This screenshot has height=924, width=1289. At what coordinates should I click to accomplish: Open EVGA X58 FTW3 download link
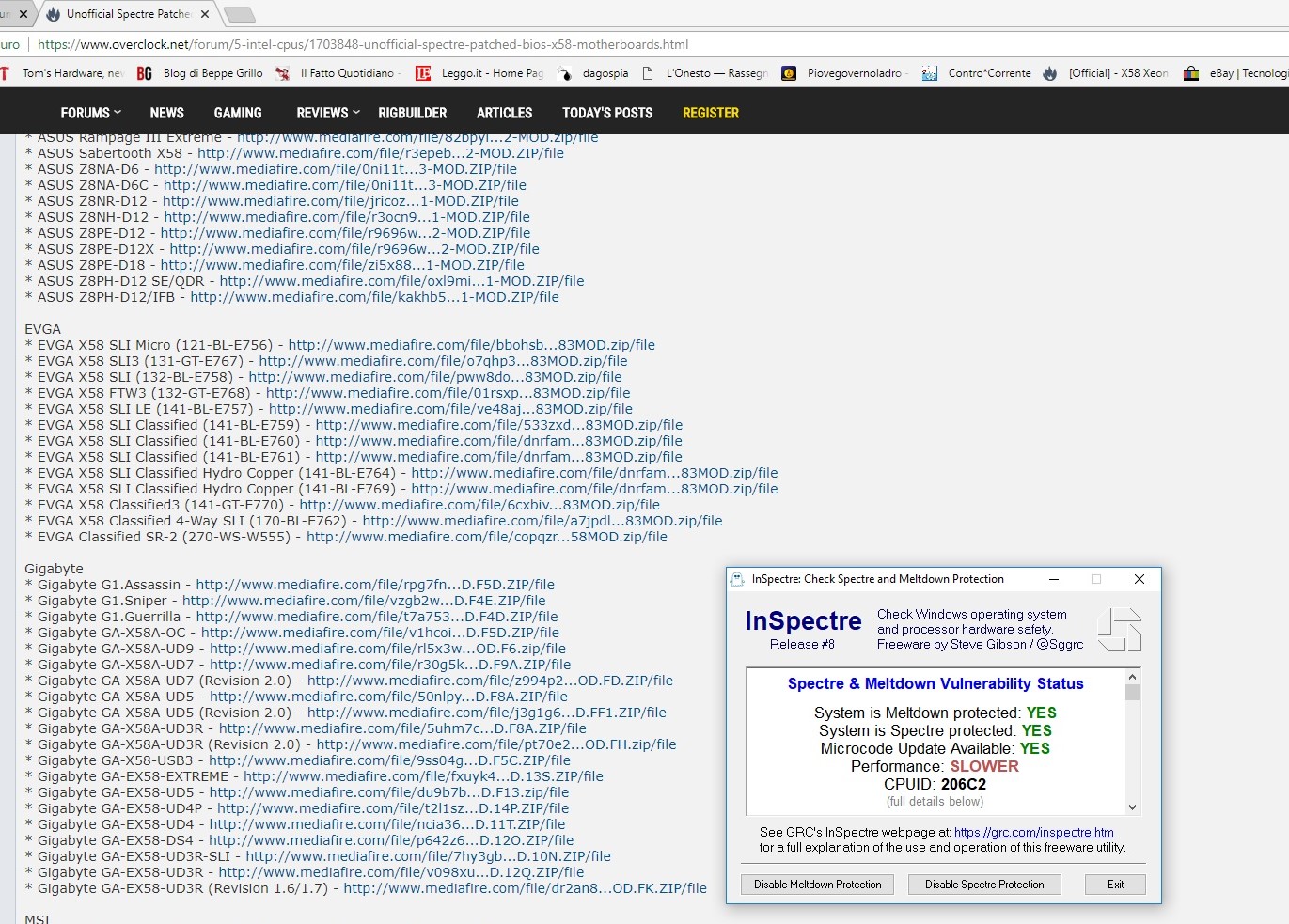pos(448,393)
